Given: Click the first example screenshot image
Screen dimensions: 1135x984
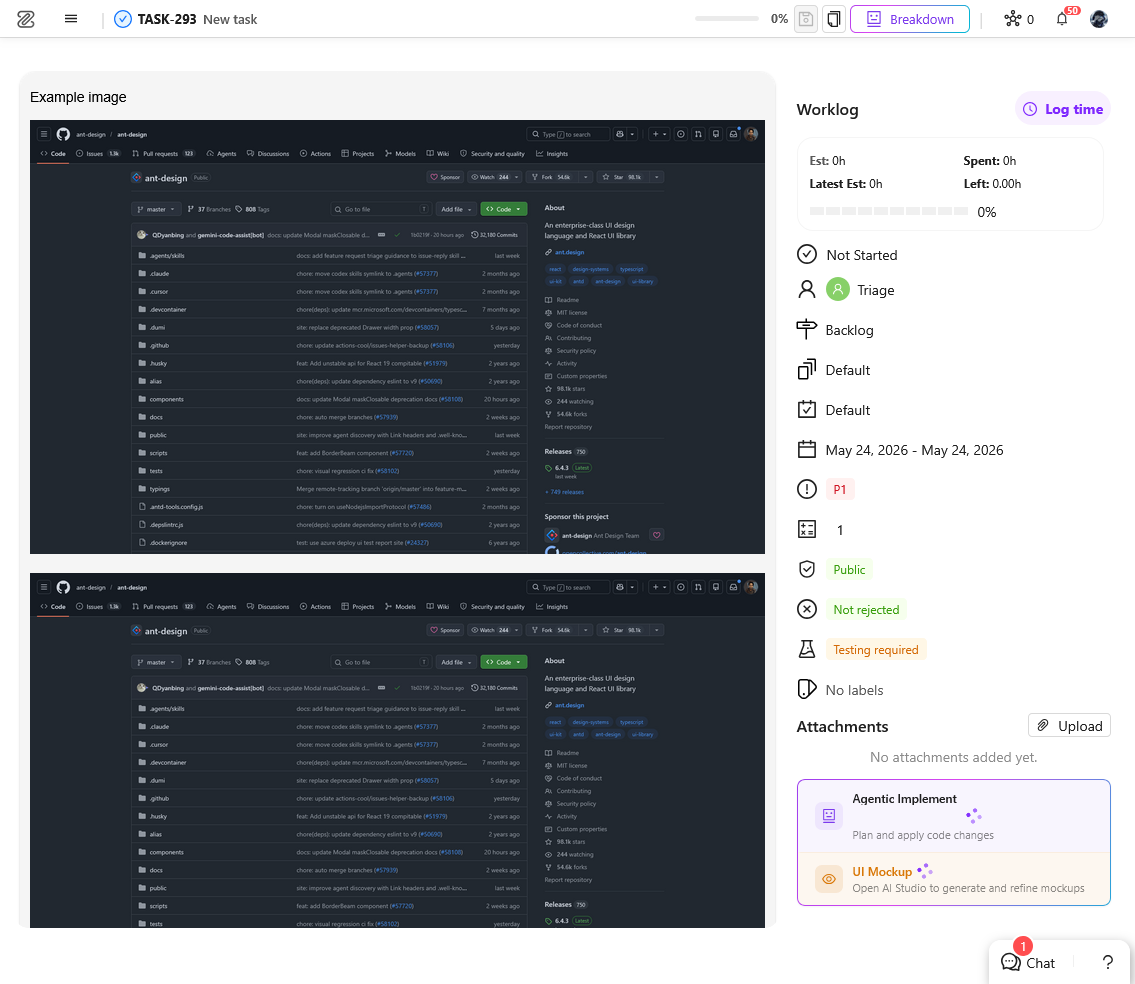Looking at the screenshot, I should [397, 337].
